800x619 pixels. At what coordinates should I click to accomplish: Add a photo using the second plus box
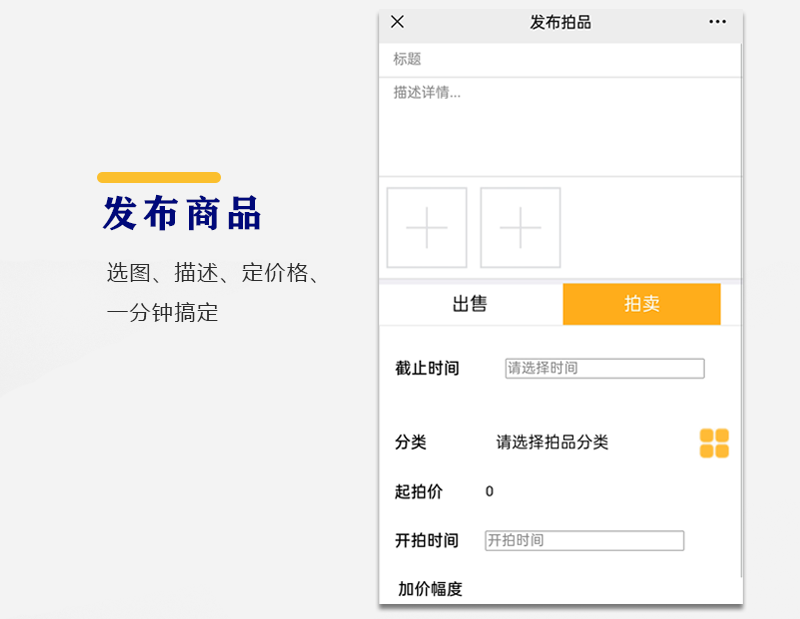point(520,228)
